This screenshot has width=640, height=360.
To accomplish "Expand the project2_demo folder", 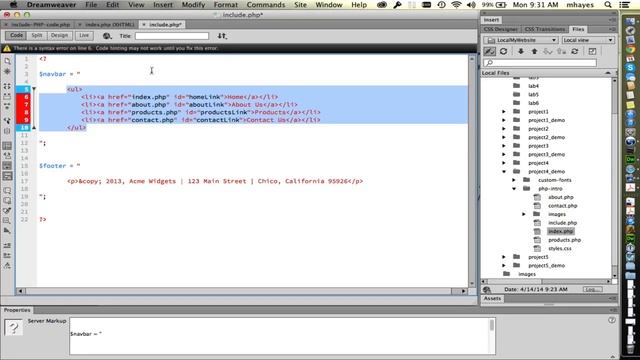I will coord(504,137).
